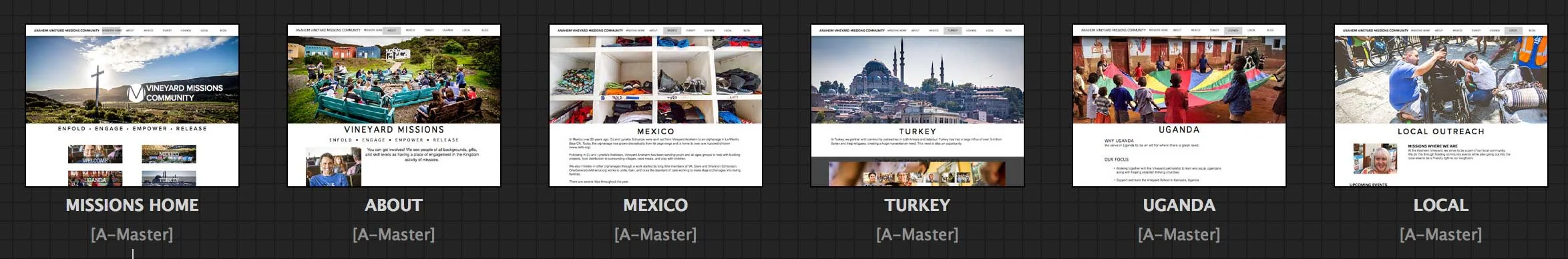This screenshot has height=259, width=1568.
Task: Select the About page thumbnail
Action: 394,105
